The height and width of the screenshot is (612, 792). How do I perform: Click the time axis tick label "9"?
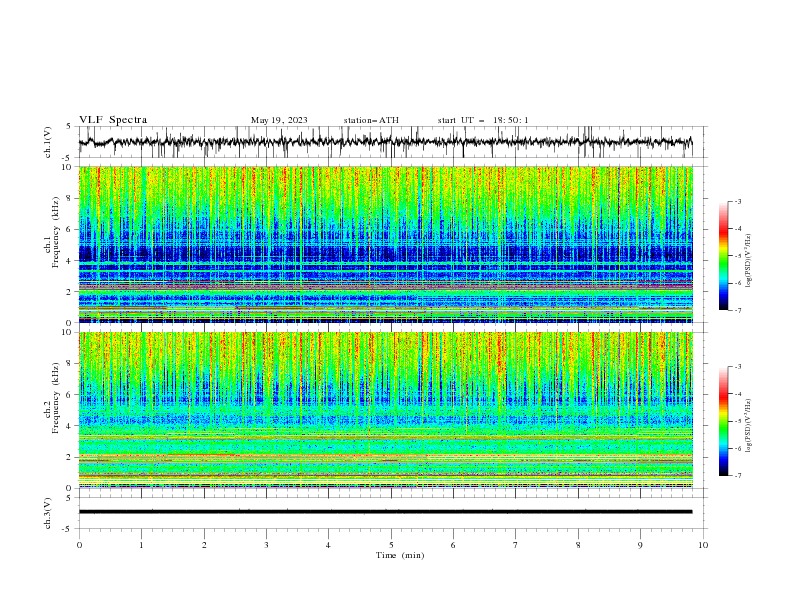click(640, 545)
